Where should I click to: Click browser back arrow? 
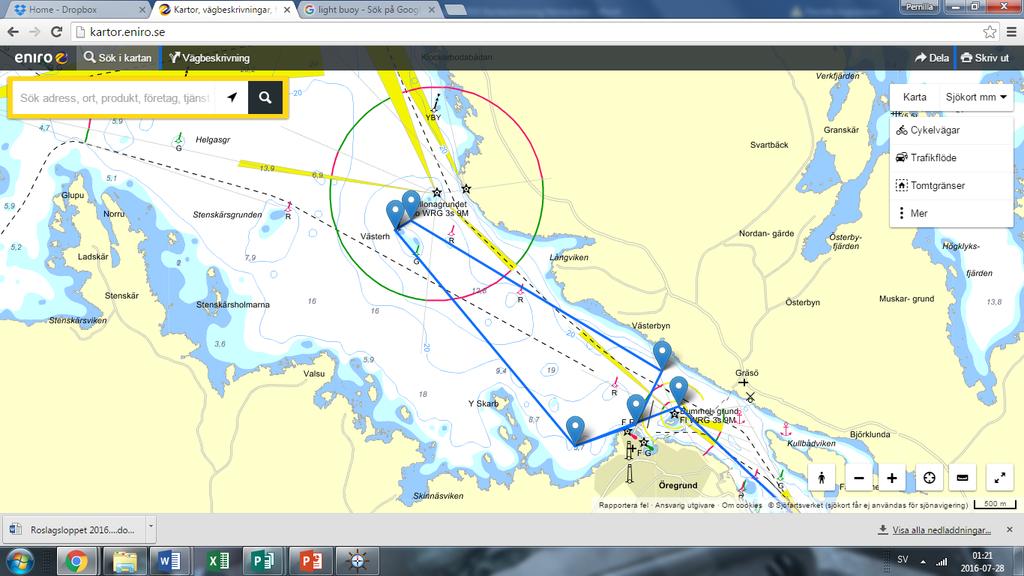tap(13, 32)
